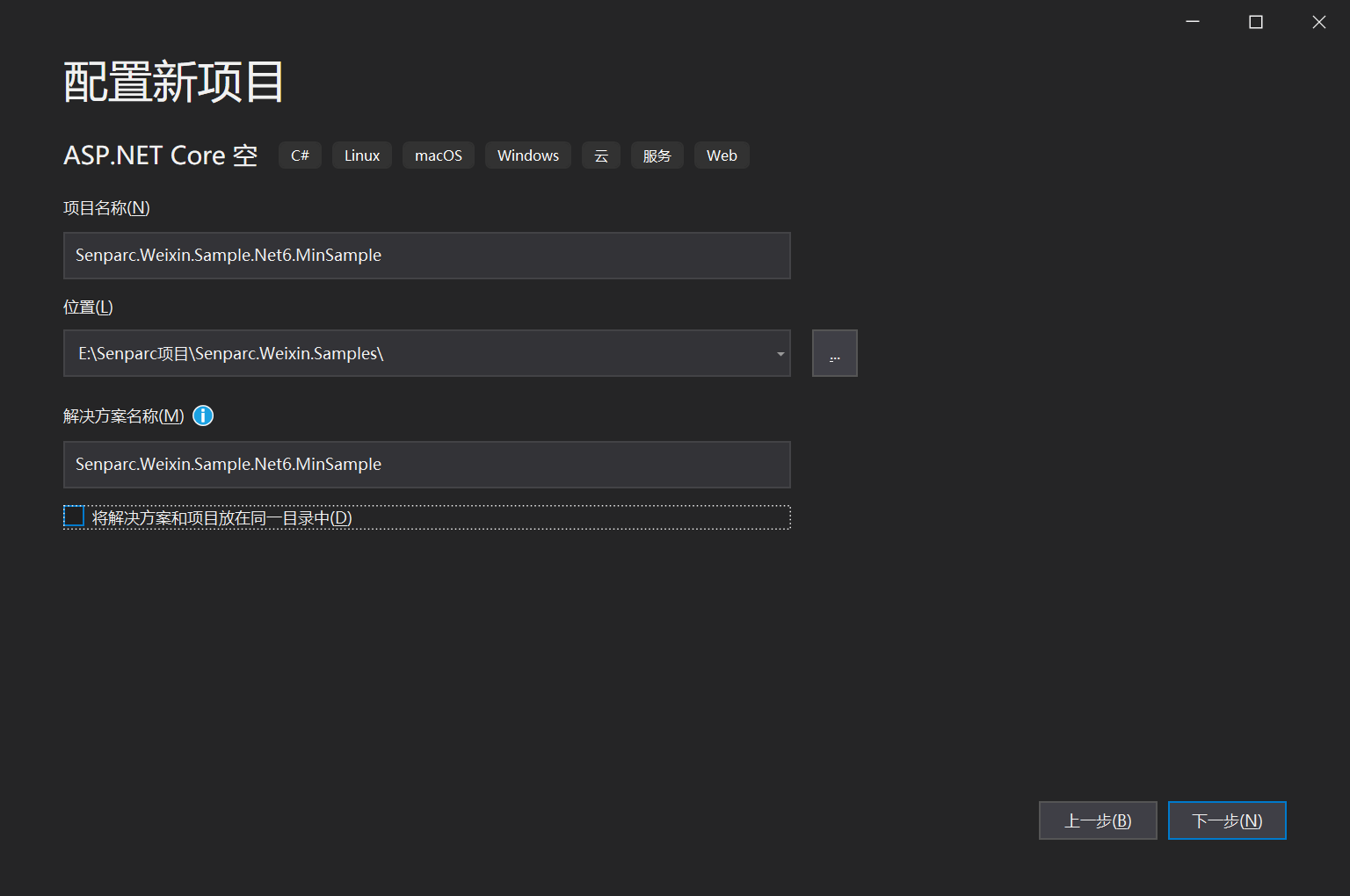
Task: Proceed with 下一步(N) button
Action: coord(1227,820)
